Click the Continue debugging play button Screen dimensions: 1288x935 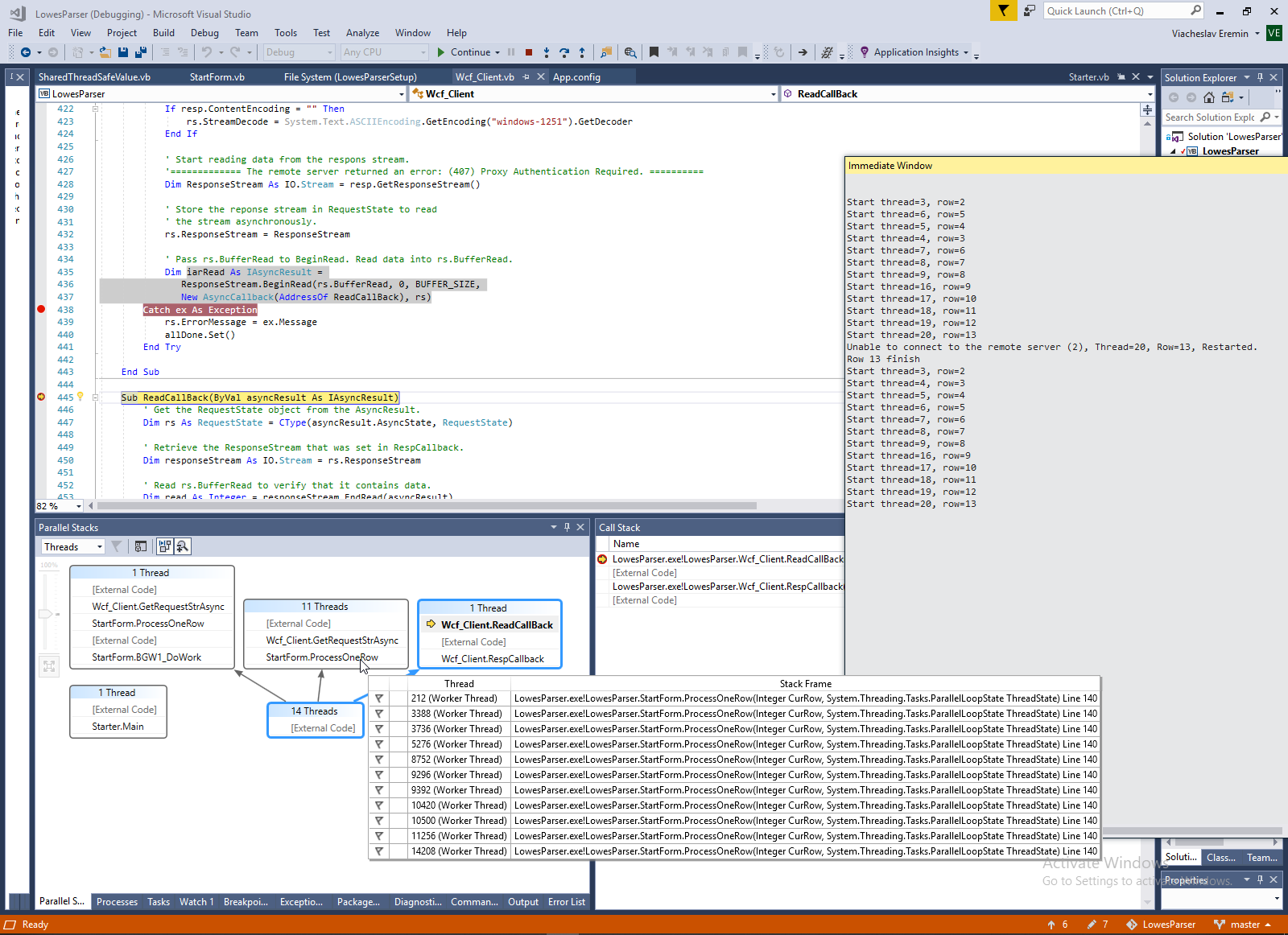pyautogui.click(x=441, y=52)
